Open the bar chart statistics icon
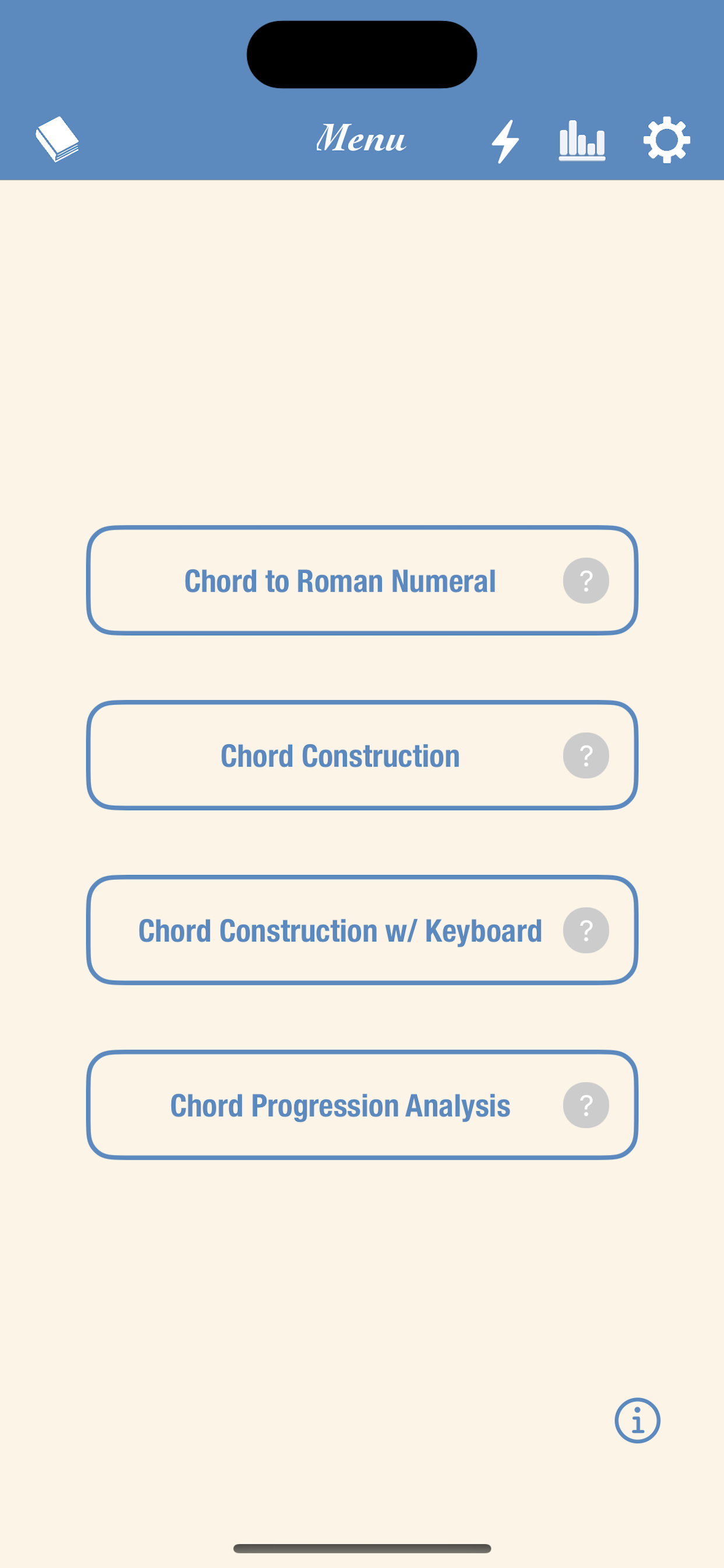This screenshot has height=1568, width=724. 582,141
